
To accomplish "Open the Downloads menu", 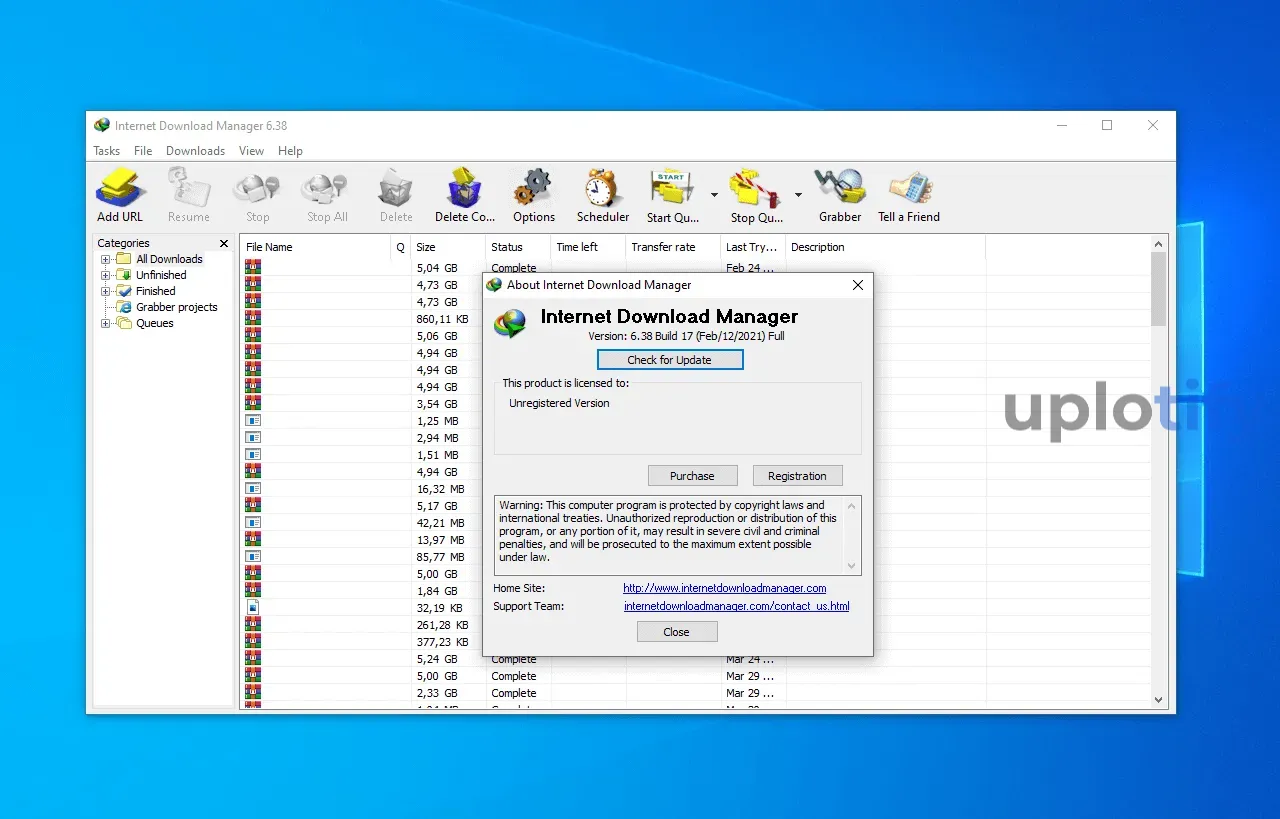I will pyautogui.click(x=195, y=151).
